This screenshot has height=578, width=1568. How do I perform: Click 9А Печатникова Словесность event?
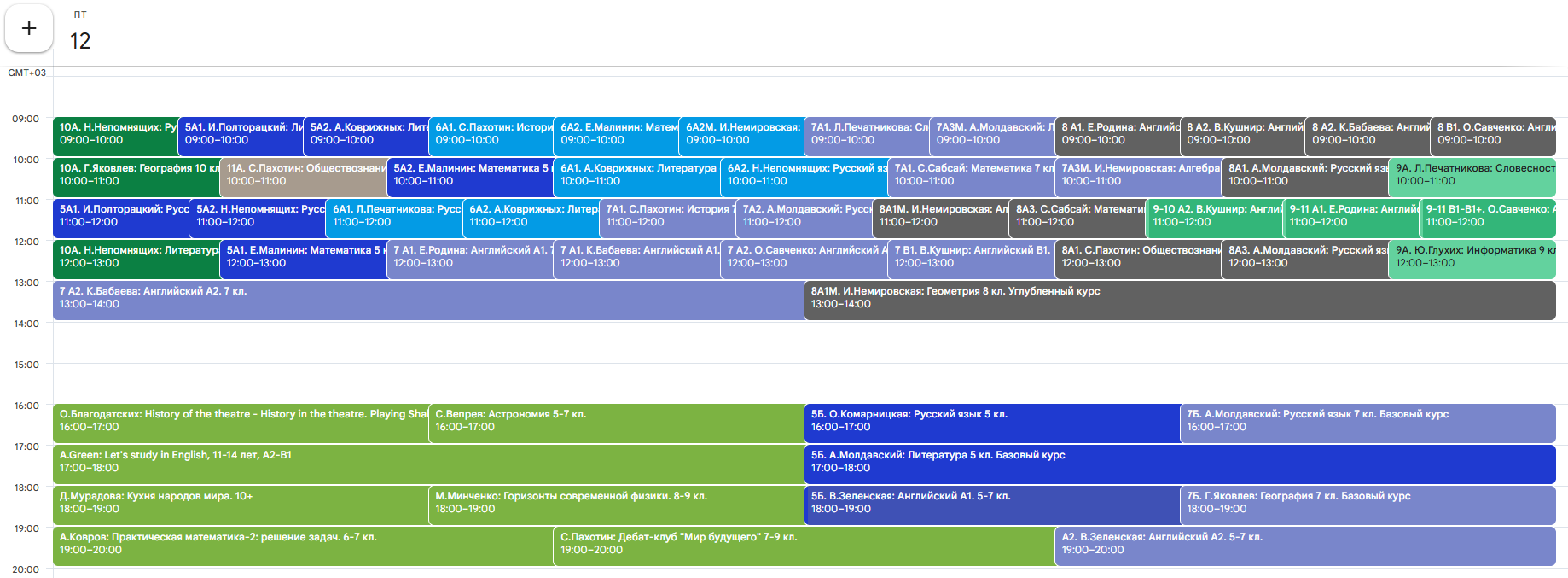[x=1472, y=175]
